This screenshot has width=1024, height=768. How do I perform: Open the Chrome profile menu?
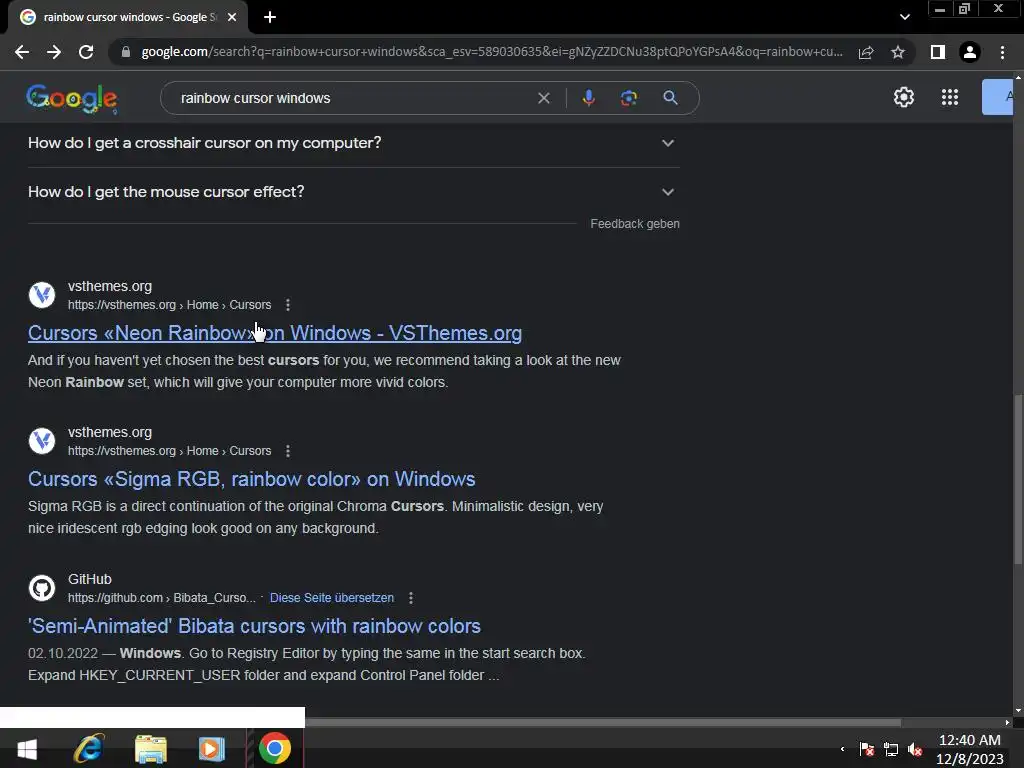point(970,52)
